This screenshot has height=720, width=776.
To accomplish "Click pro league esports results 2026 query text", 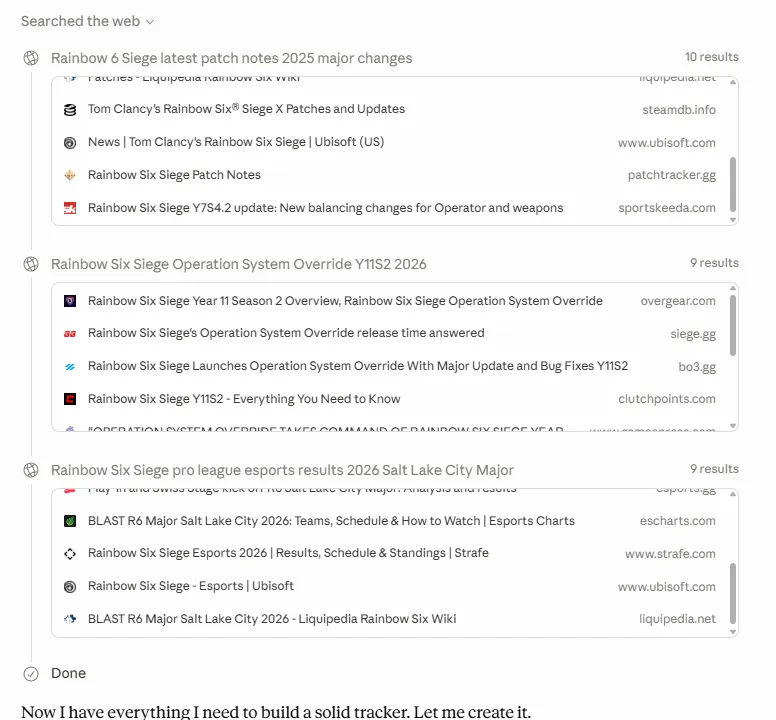I will pos(283,470).
